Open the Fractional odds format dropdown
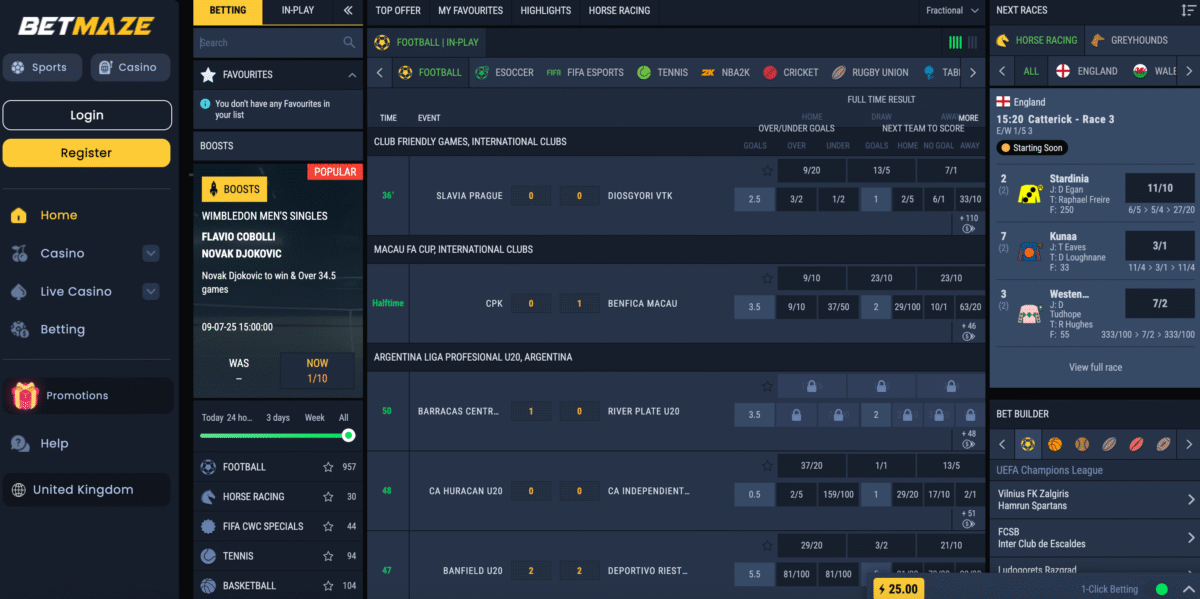Image resolution: width=1200 pixels, height=599 pixels. (x=951, y=11)
